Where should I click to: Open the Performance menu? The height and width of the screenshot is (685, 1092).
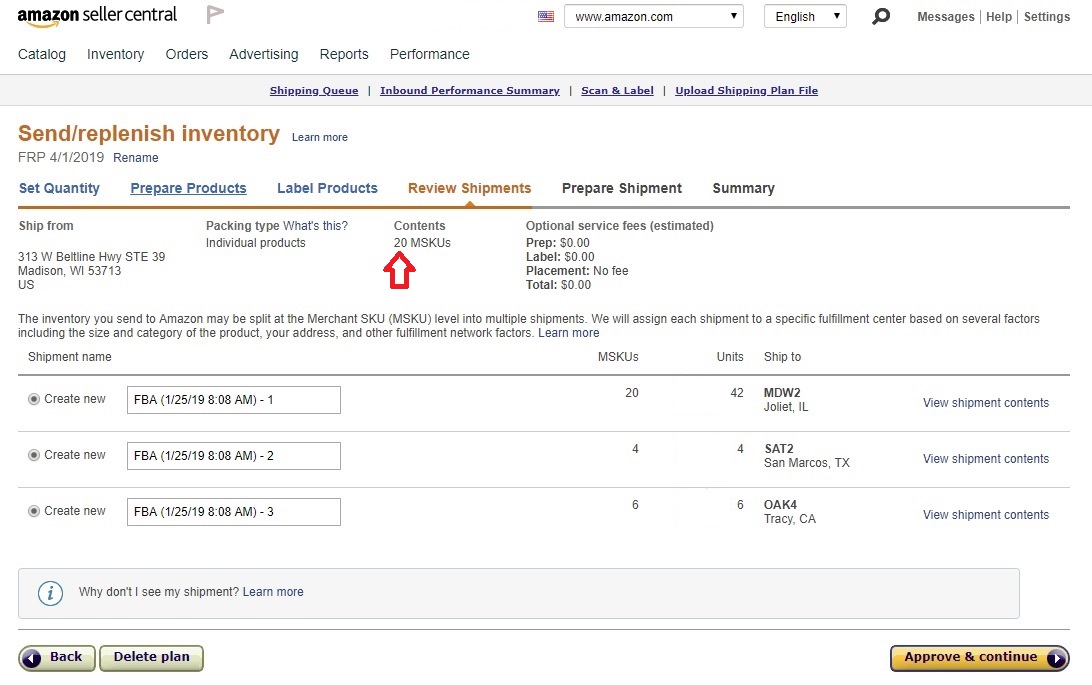point(430,54)
